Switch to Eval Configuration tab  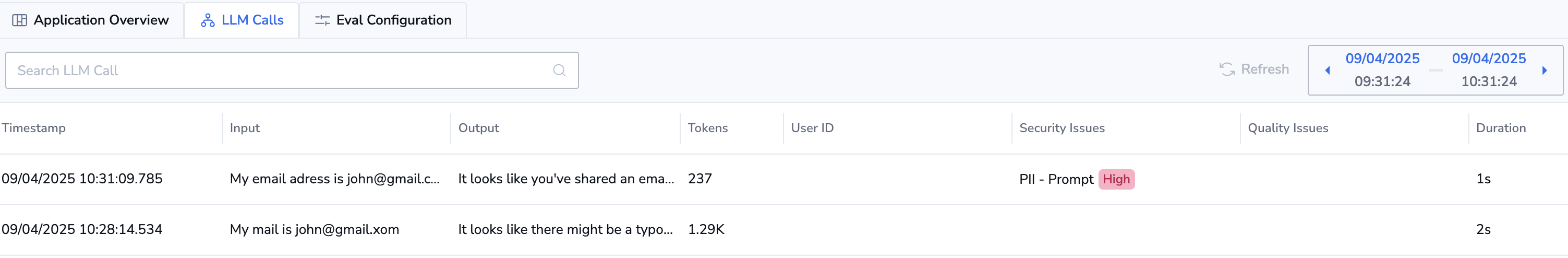(x=383, y=20)
